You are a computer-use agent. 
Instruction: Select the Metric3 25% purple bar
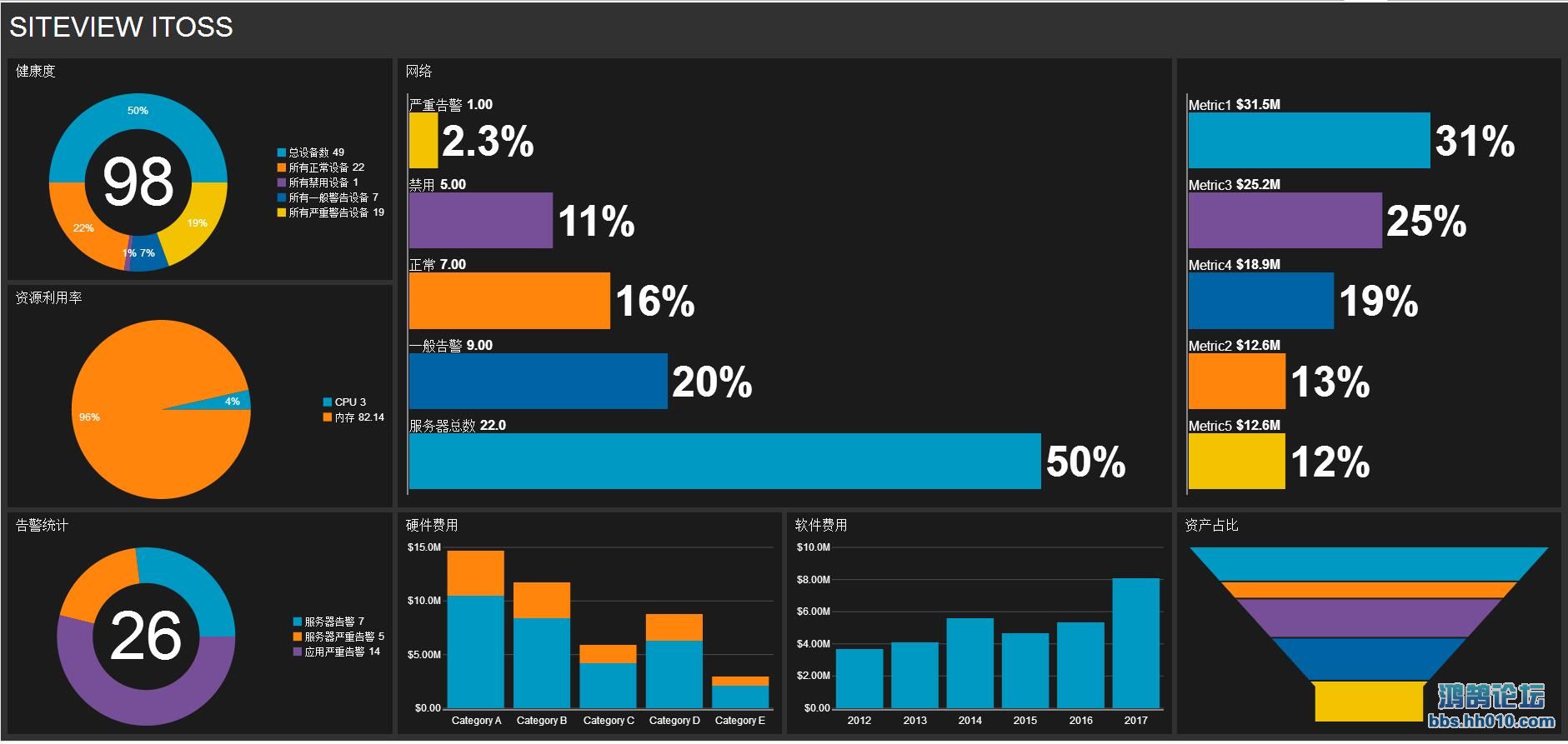coord(1285,221)
